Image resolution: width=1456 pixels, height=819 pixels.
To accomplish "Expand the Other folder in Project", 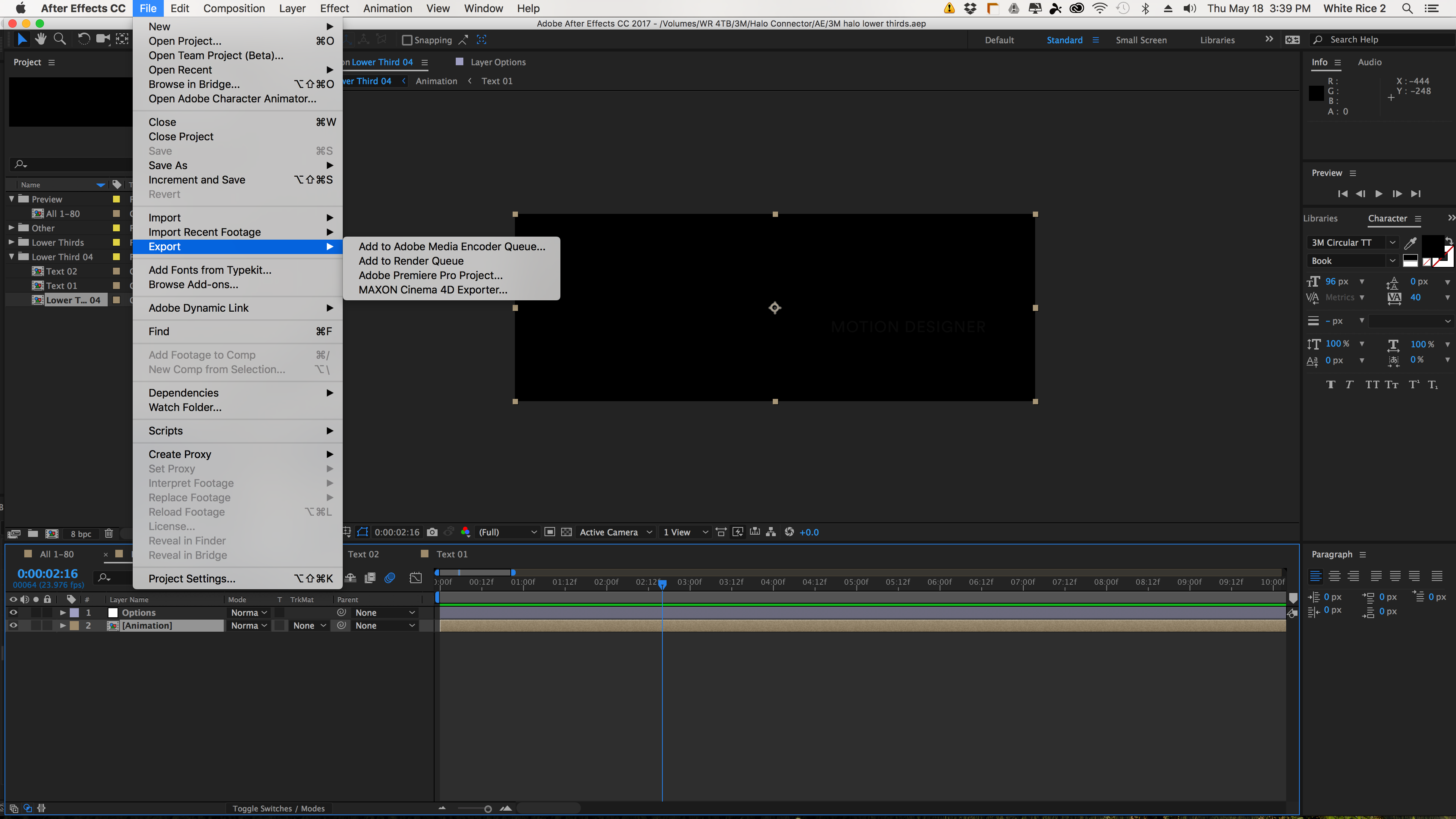I will point(11,228).
